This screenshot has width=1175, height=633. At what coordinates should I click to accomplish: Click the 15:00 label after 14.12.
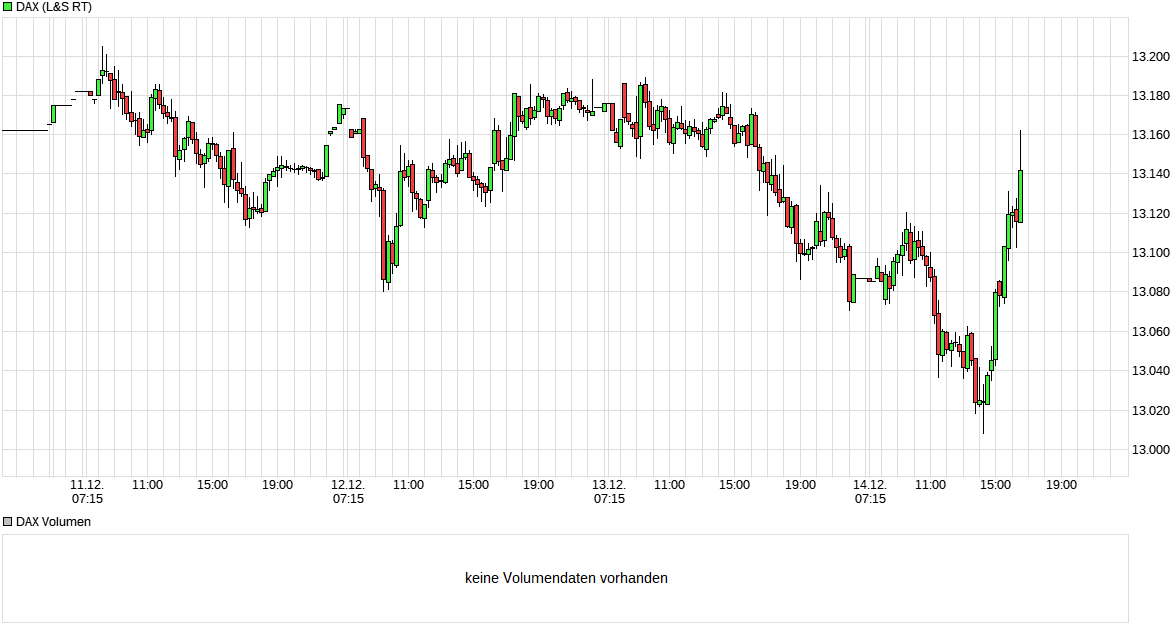(995, 485)
